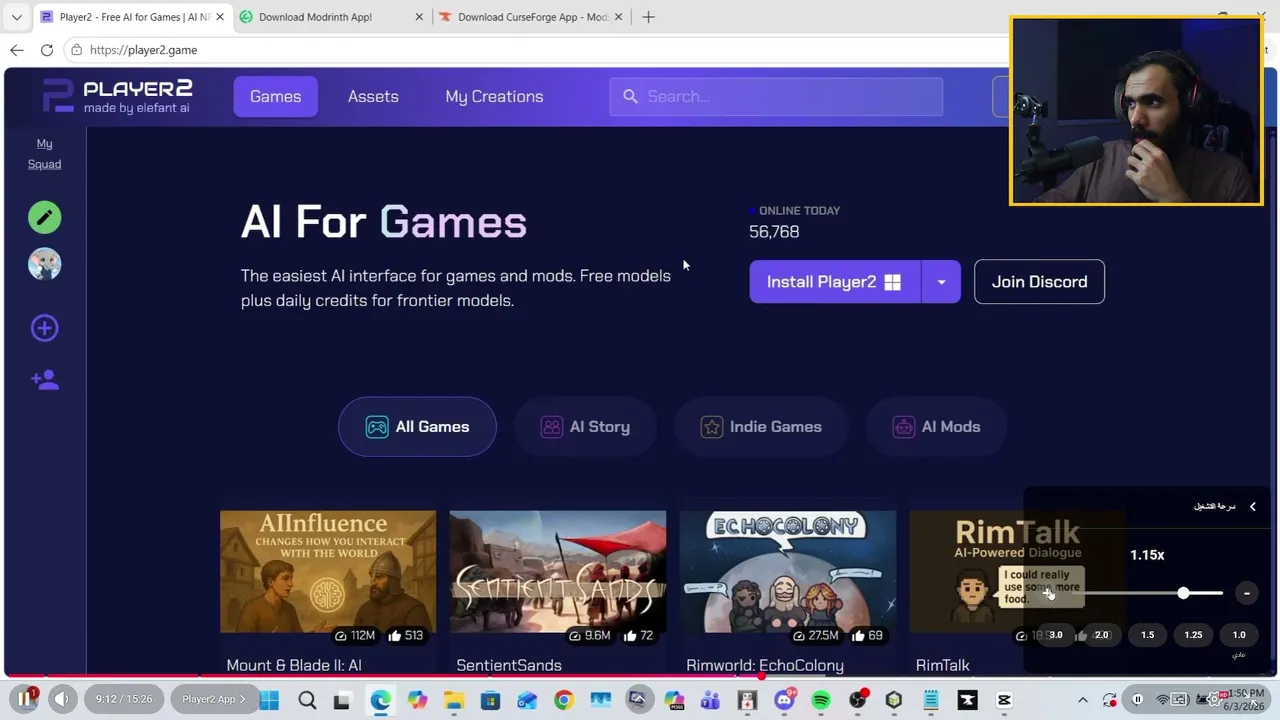Open the My Creations nav tab

[x=494, y=96]
